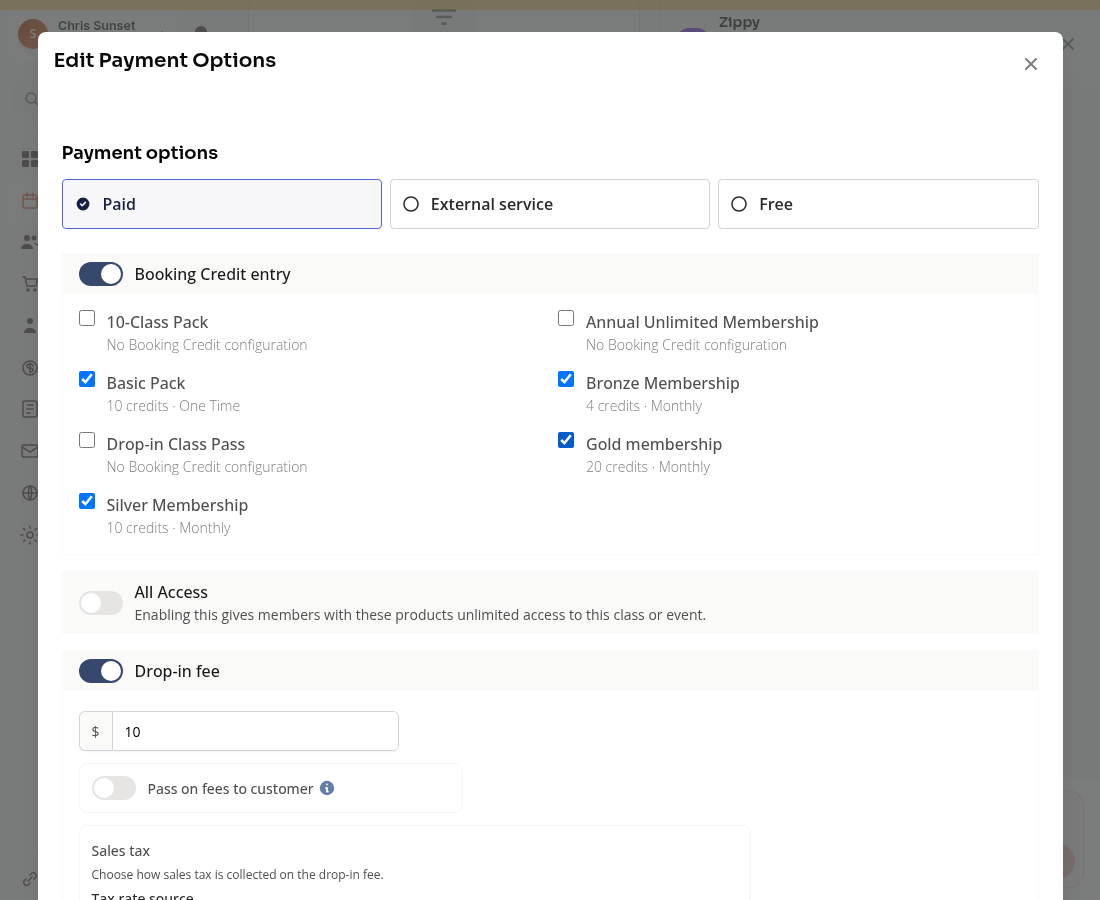The height and width of the screenshot is (900, 1100).
Task: Click '4 credits · Monthly' under Bronze Membership
Action: [x=644, y=406]
